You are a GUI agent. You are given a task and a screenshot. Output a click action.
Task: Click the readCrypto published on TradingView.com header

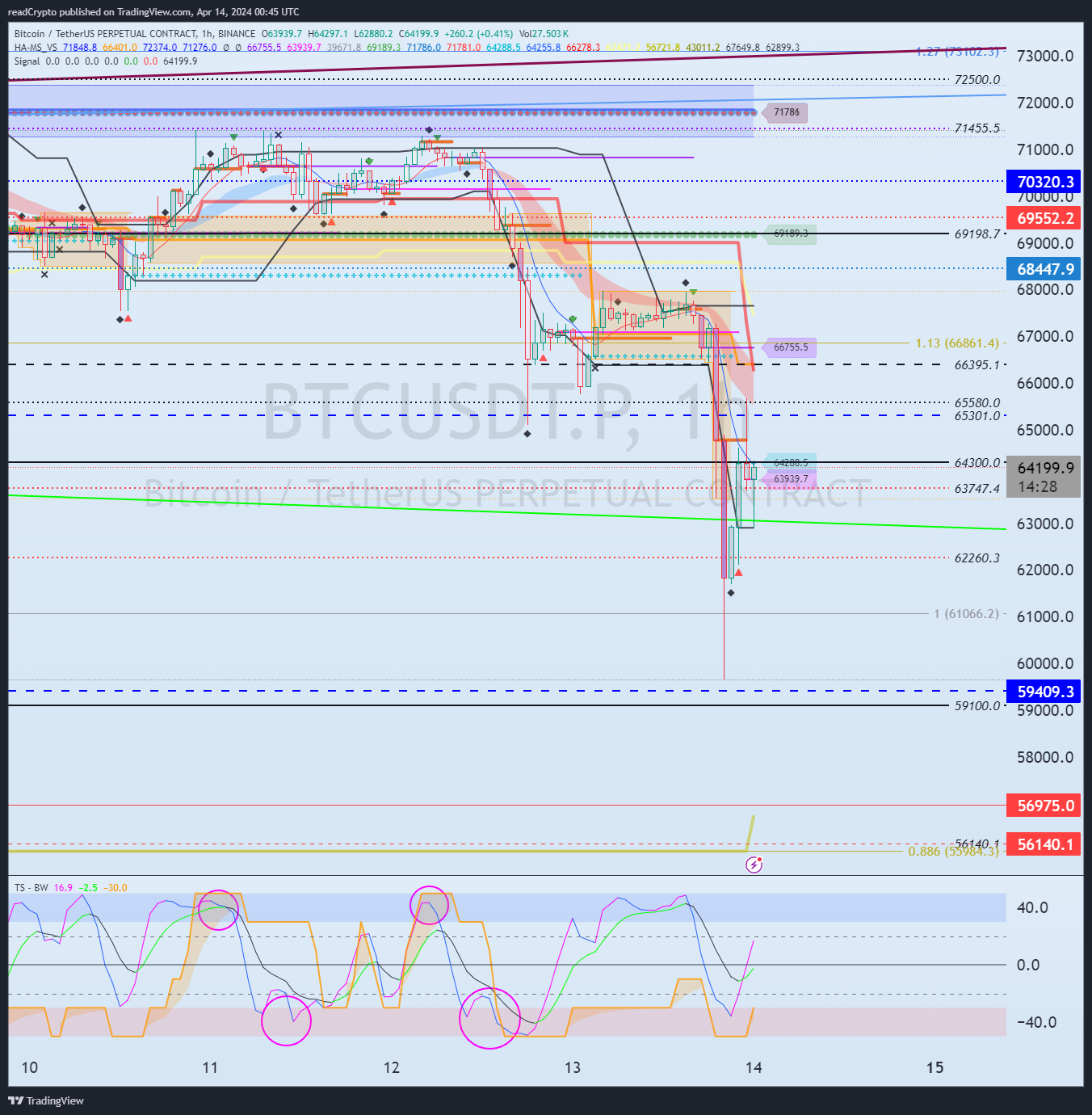click(153, 12)
